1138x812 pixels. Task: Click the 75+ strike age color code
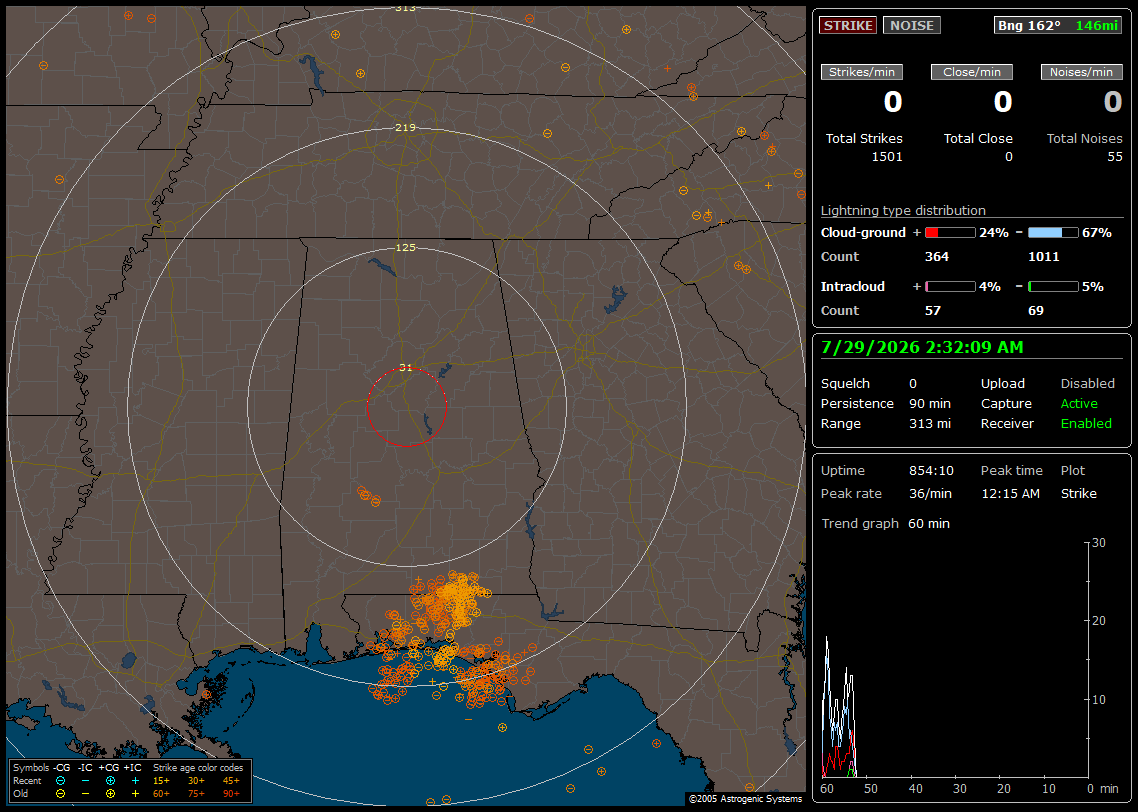click(196, 794)
